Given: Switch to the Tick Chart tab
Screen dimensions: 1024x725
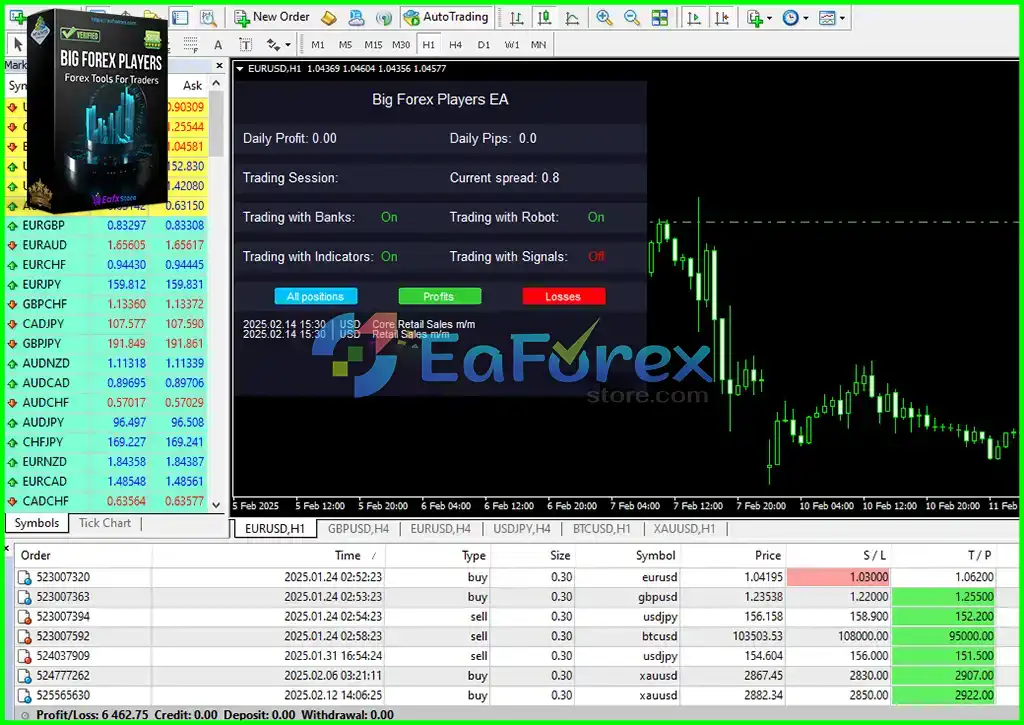Looking at the screenshot, I should tap(104, 523).
